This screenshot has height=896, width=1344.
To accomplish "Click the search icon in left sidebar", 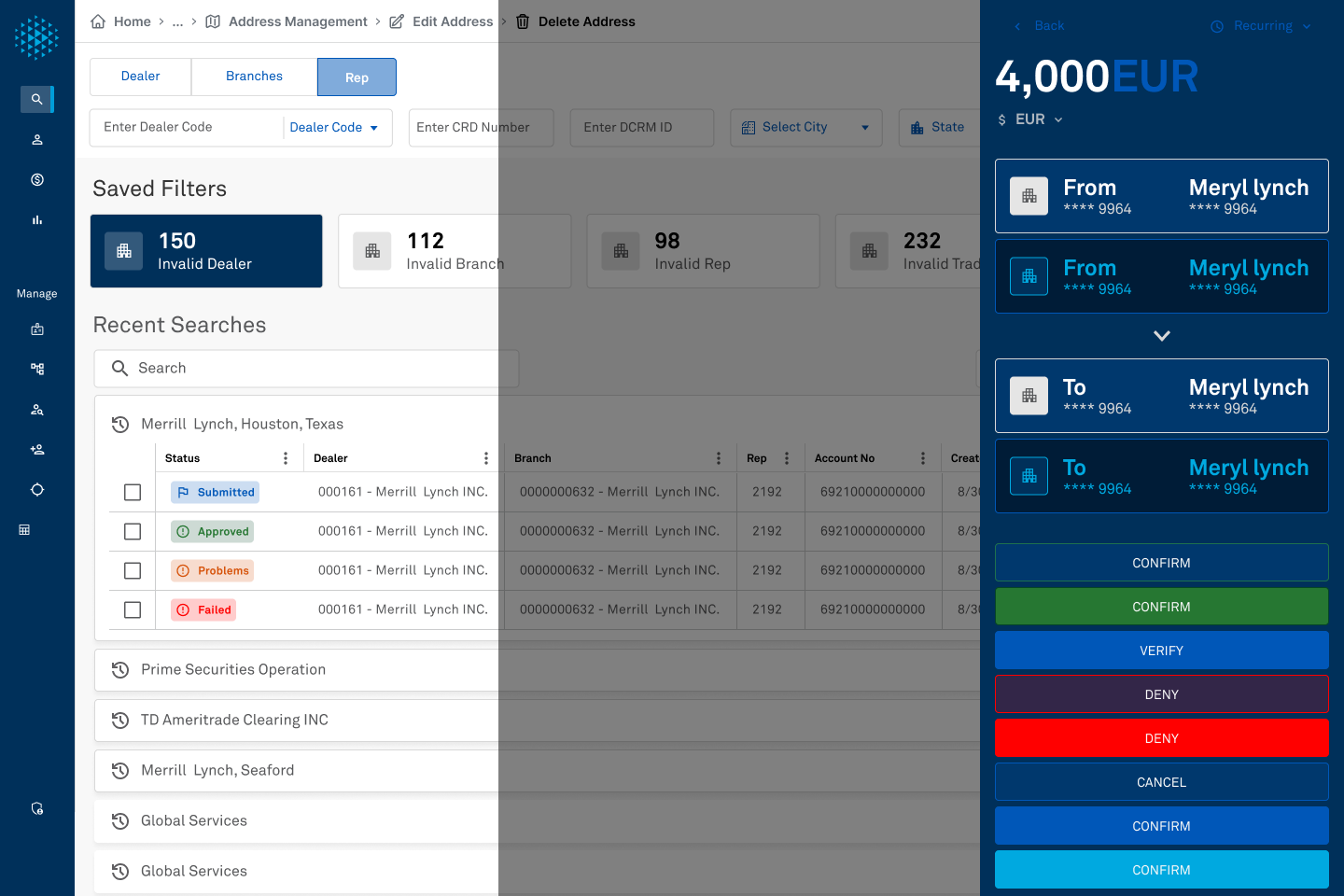I will [x=36, y=99].
